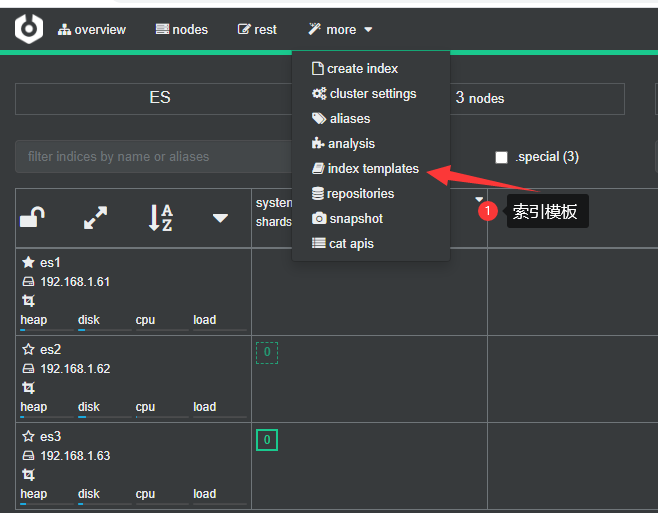Click the disk drive icon beside 192.168.1.63
The height and width of the screenshot is (513, 658).
pos(28,455)
